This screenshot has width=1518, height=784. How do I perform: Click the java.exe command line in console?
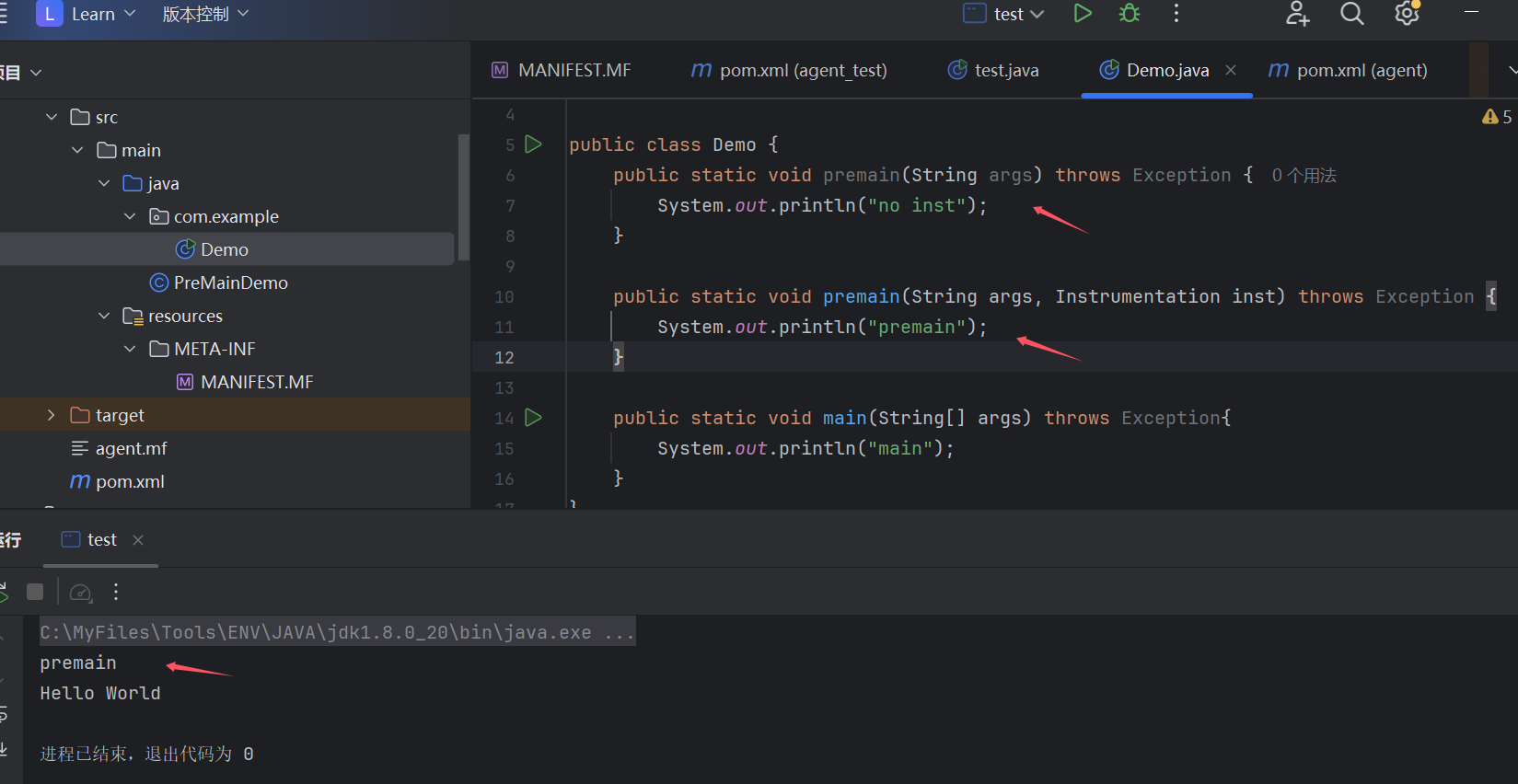click(337, 632)
